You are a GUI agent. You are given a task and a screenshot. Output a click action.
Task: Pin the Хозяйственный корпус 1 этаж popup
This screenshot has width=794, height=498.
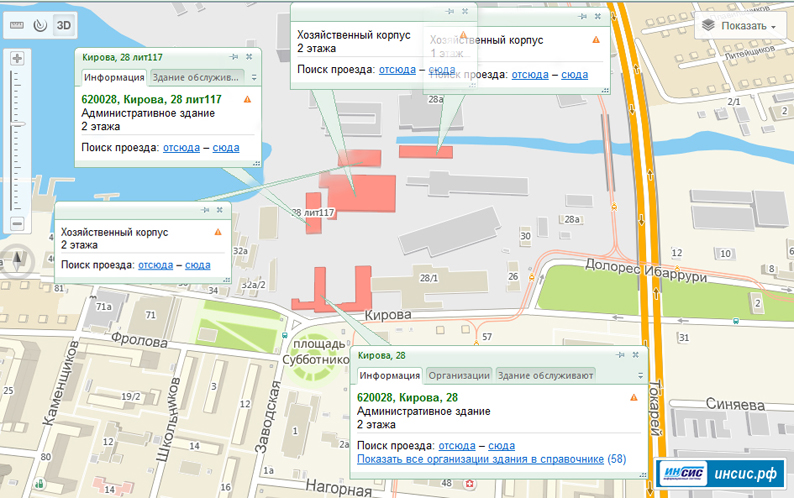point(582,16)
